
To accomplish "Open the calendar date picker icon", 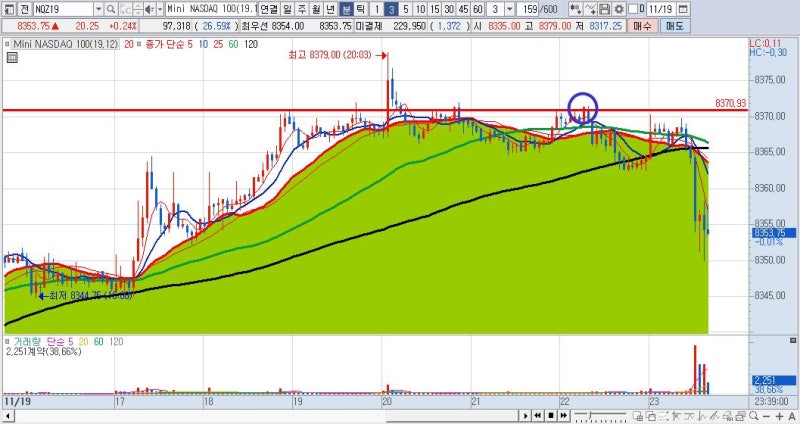I will 684,9.
